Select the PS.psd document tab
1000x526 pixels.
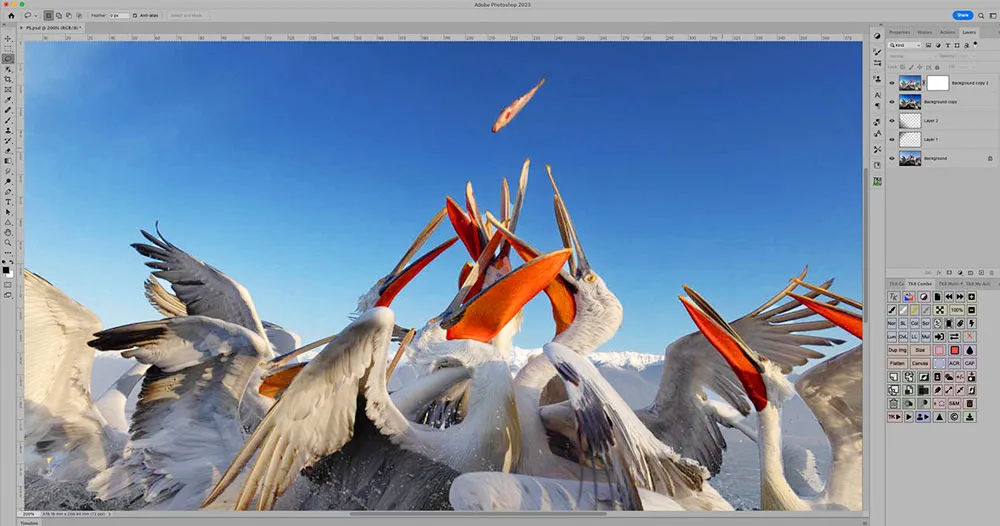point(51,28)
